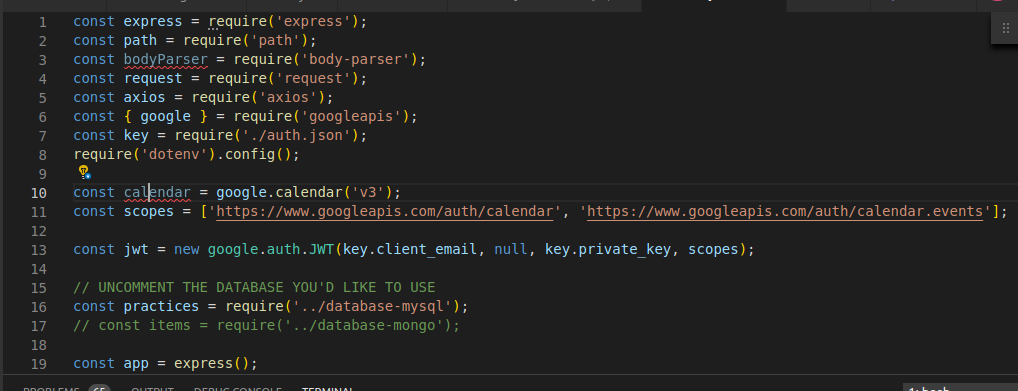Grab the debug toolbar gripper handle
This screenshot has height=391, width=1018.
tap(1006, 28)
